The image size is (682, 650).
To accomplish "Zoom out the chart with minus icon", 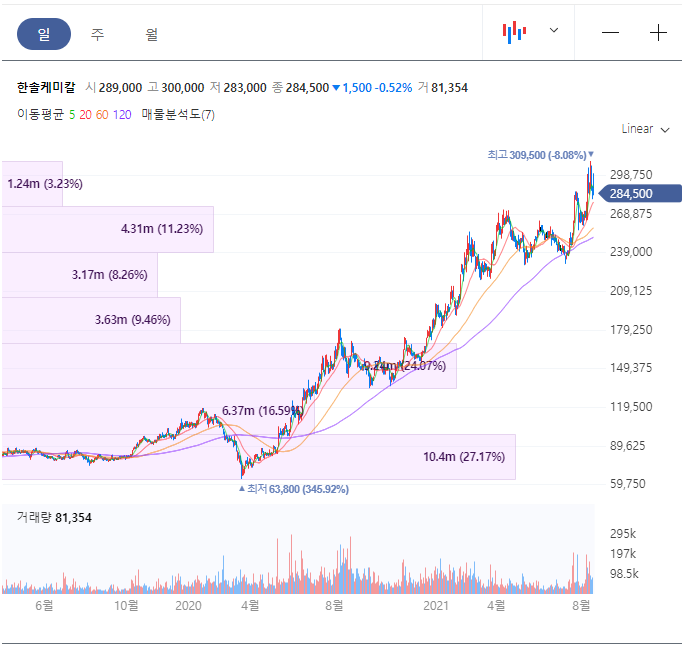I will (x=610, y=33).
